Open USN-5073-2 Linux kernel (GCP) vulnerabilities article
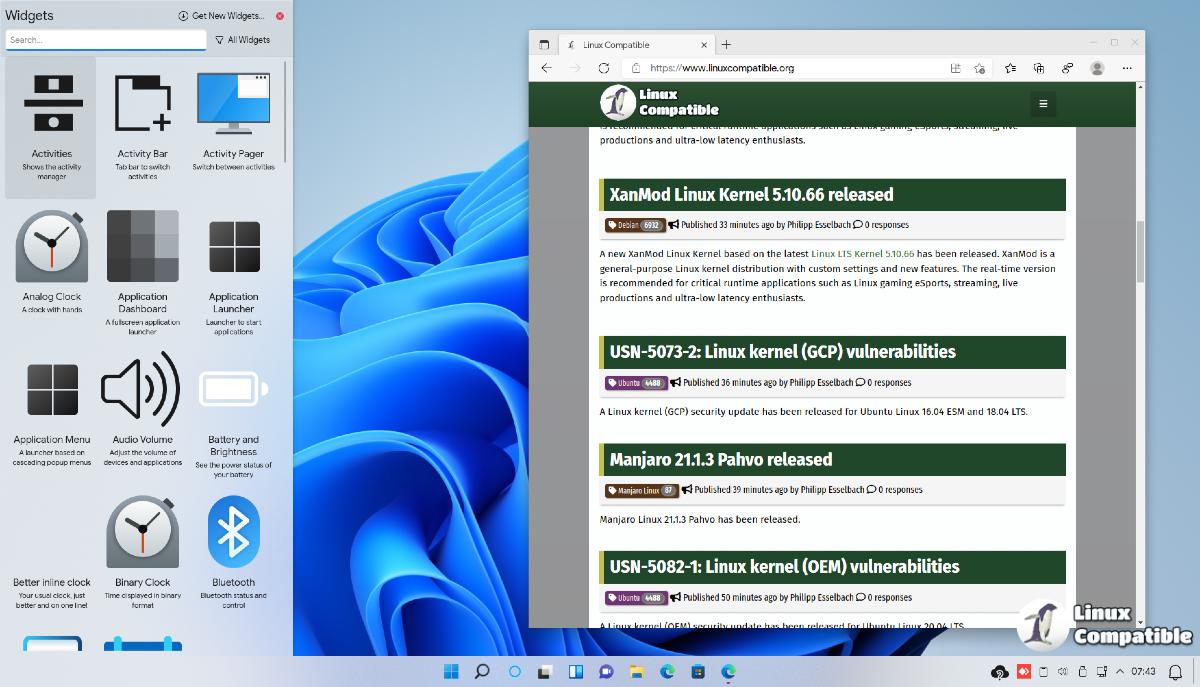Image resolution: width=1200 pixels, height=687 pixels. (x=783, y=351)
